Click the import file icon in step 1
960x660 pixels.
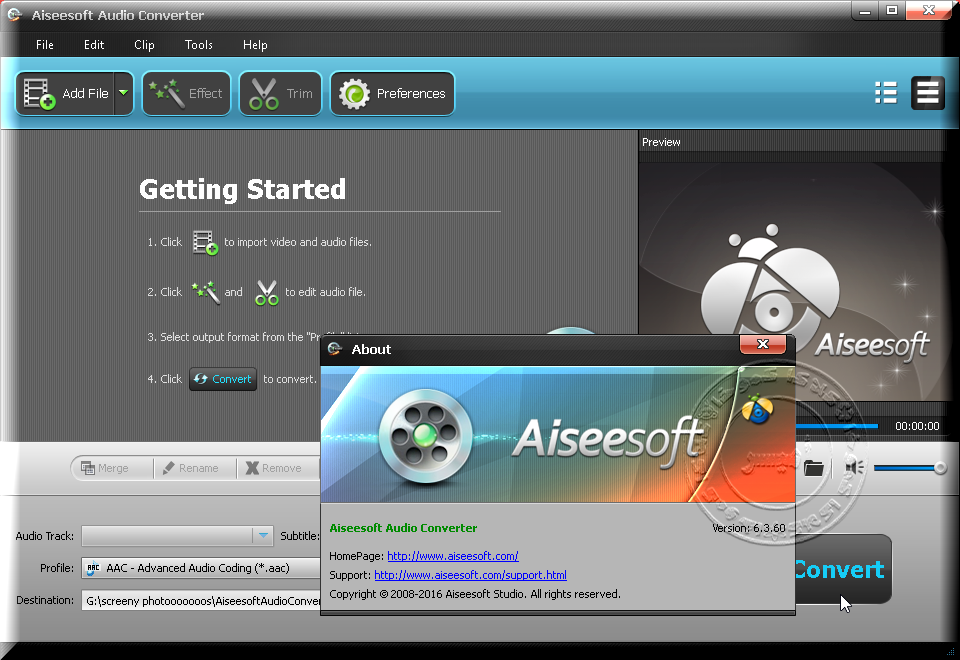pyautogui.click(x=205, y=242)
